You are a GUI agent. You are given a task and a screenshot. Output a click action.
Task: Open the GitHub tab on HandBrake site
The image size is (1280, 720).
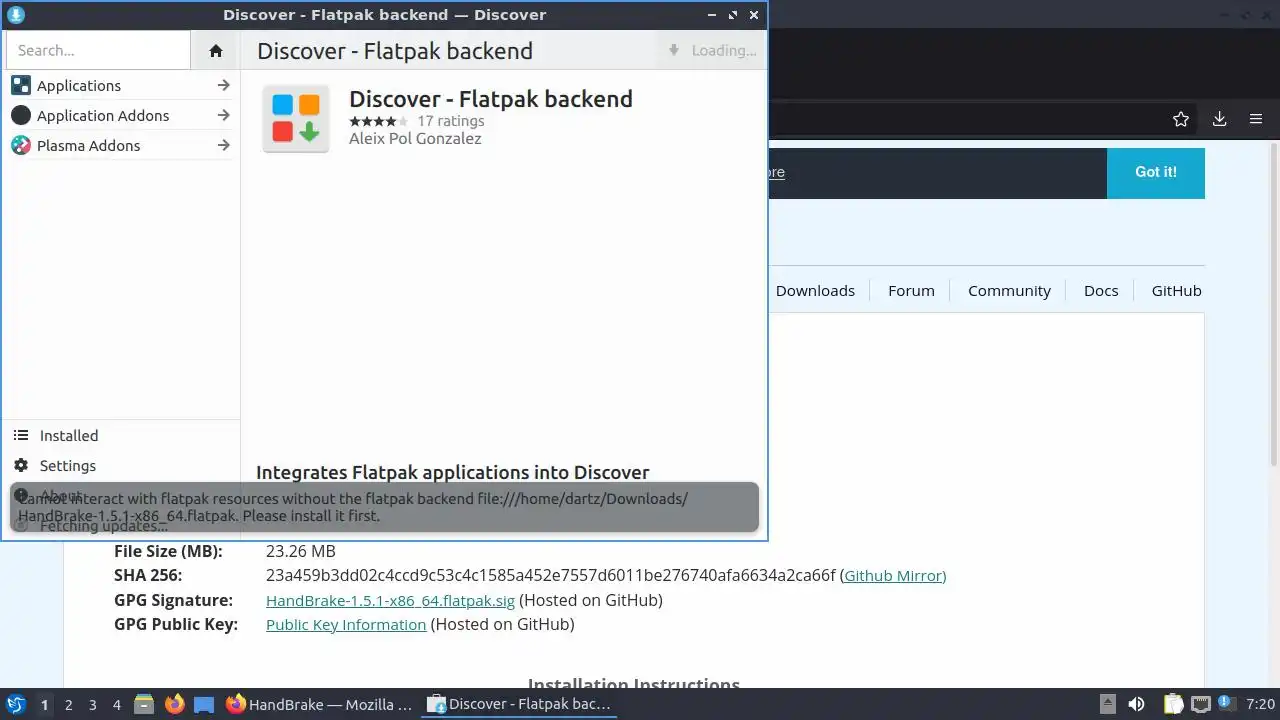(x=1176, y=291)
